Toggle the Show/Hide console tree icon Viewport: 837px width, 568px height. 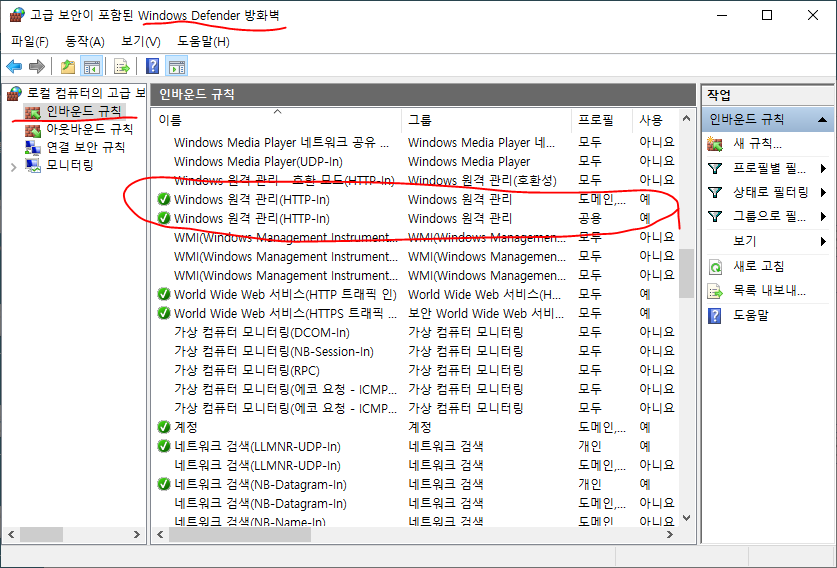tap(92, 67)
